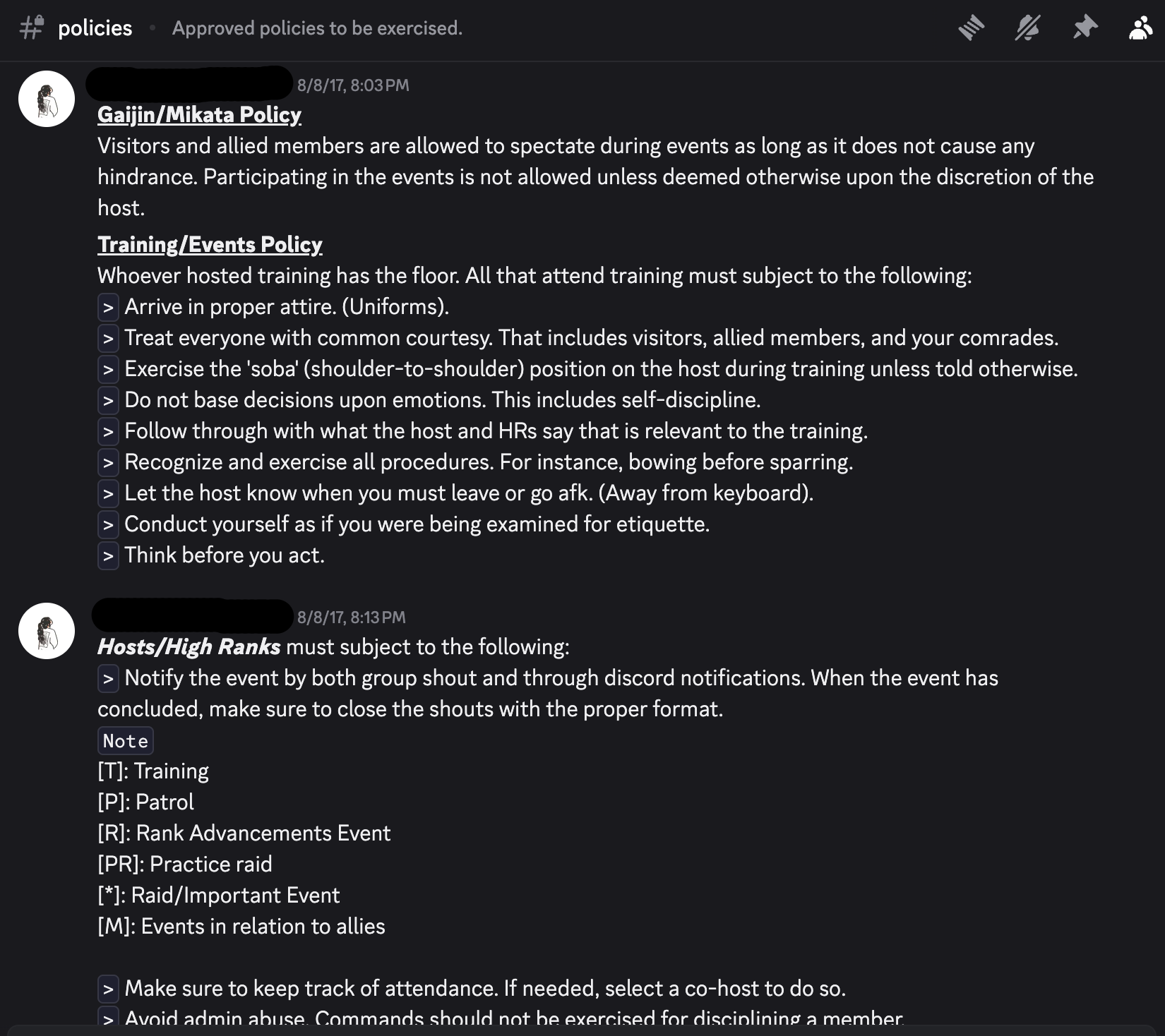Open the Threads panel

pos(971,28)
